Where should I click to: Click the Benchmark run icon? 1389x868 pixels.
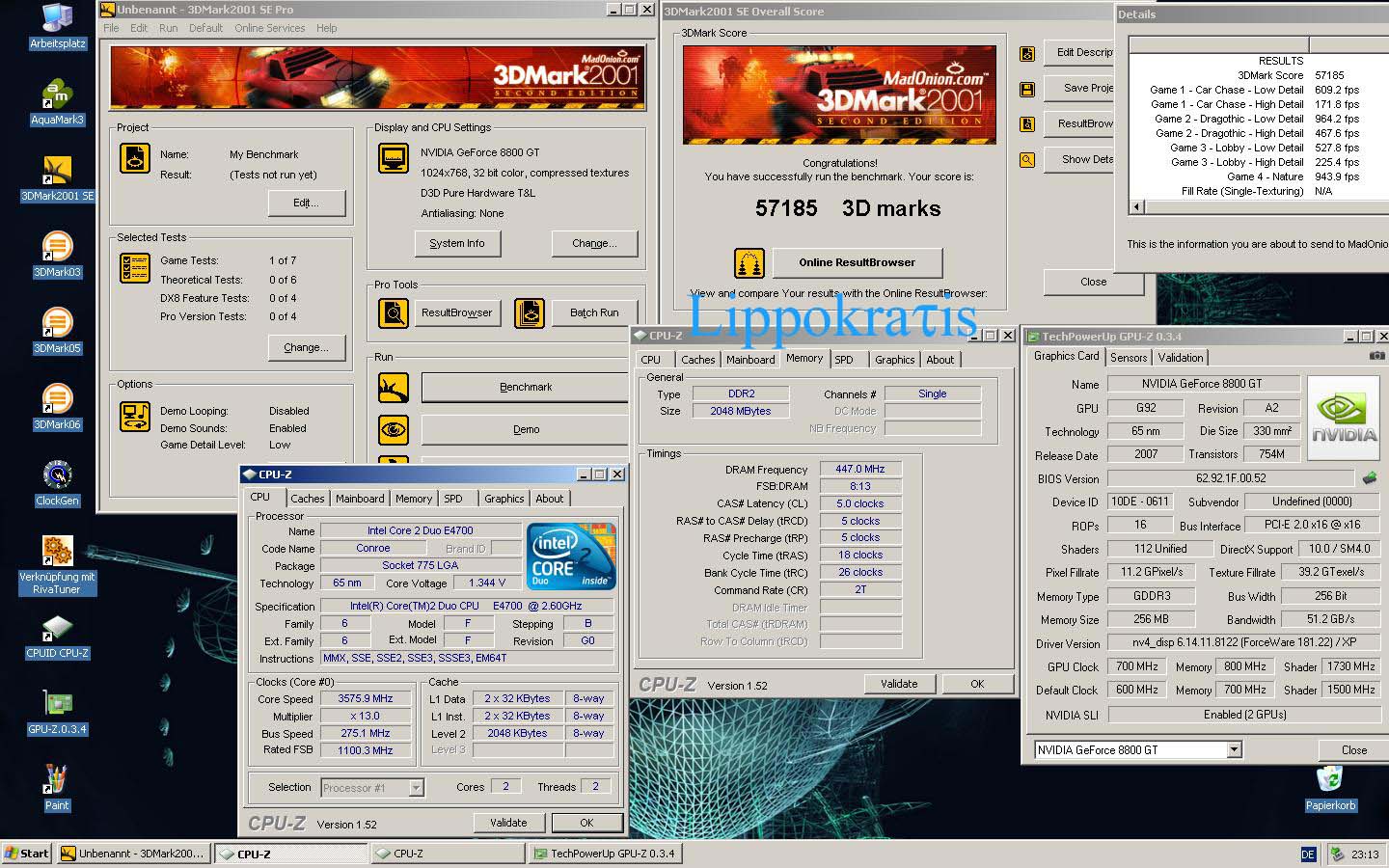(393, 388)
